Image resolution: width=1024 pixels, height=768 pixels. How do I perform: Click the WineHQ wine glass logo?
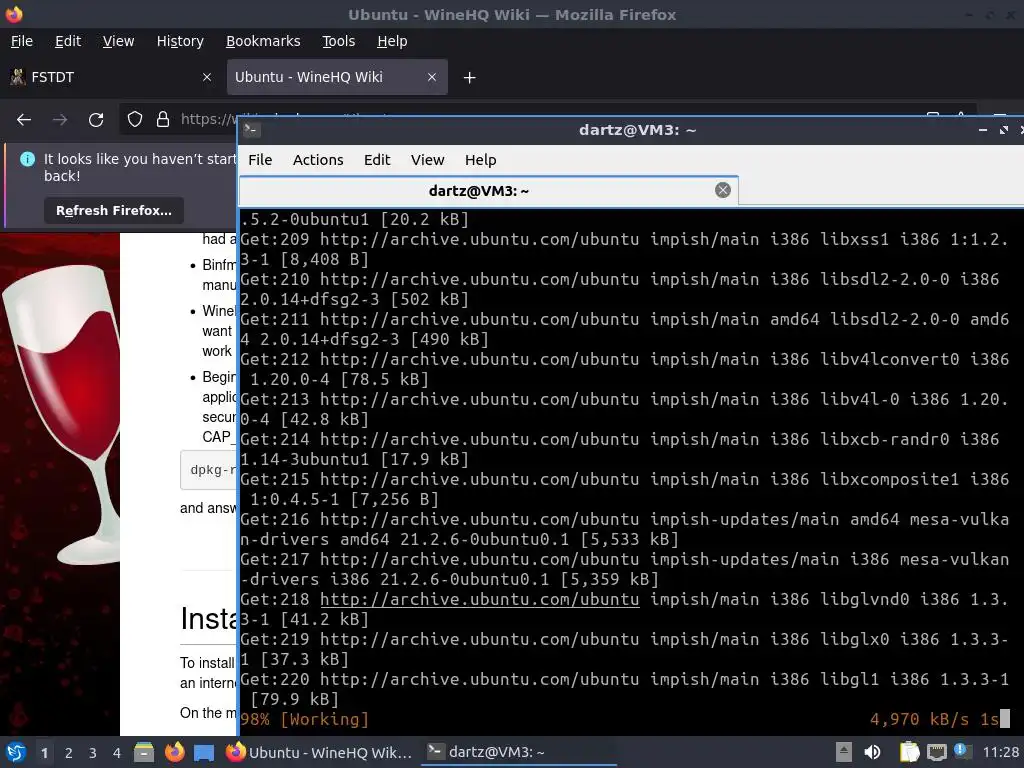click(x=60, y=415)
